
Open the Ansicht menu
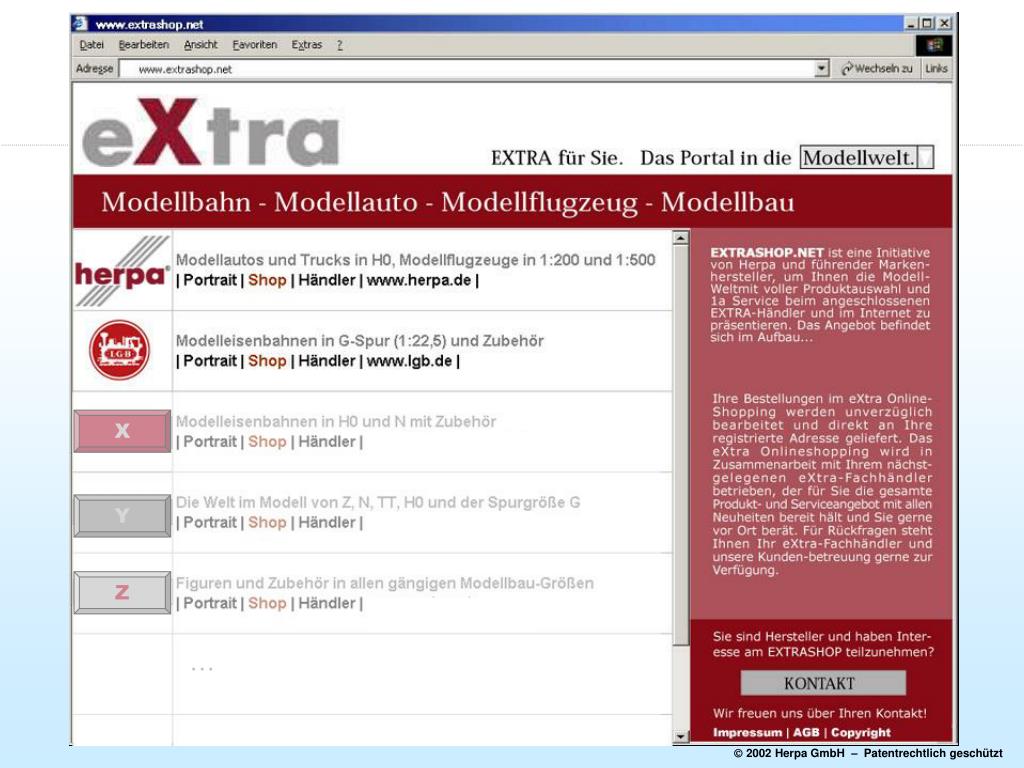click(200, 45)
